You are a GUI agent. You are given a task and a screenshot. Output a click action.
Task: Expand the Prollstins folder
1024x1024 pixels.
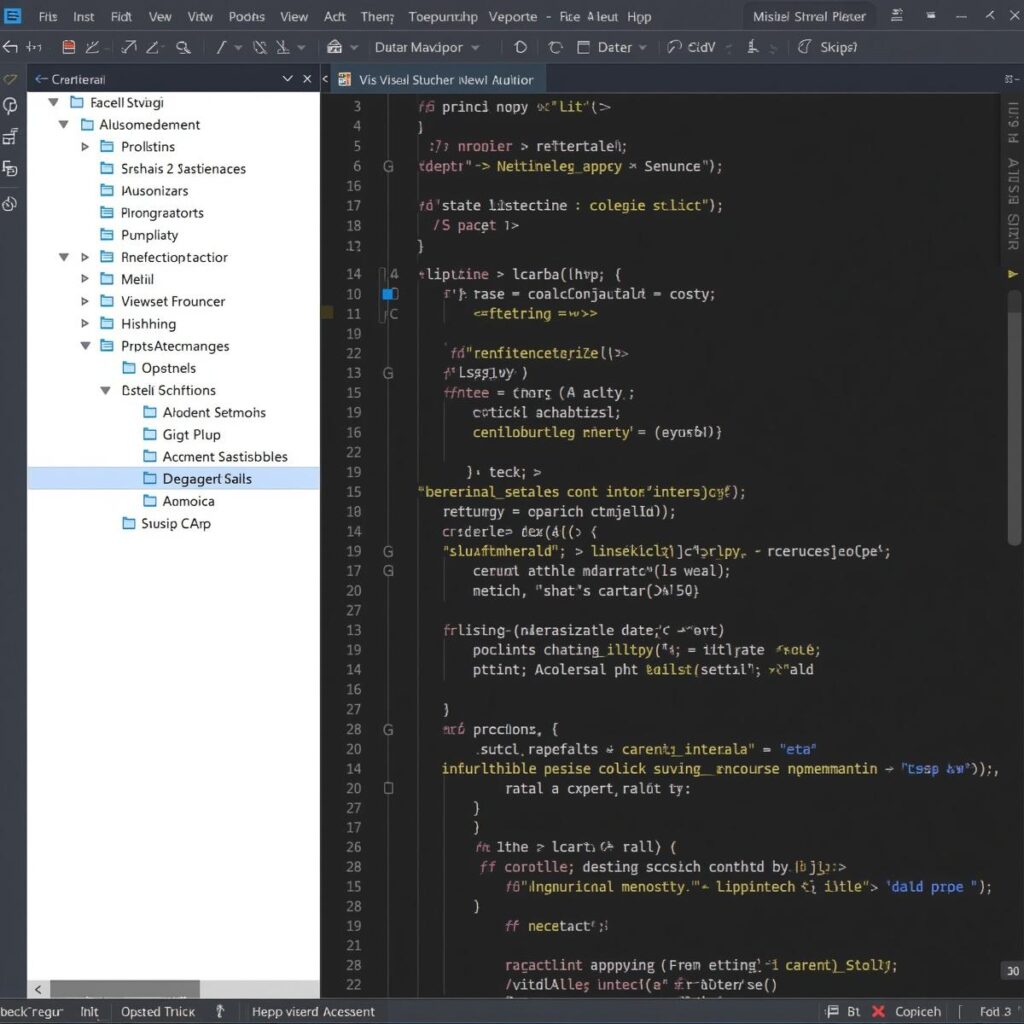[x=85, y=147]
